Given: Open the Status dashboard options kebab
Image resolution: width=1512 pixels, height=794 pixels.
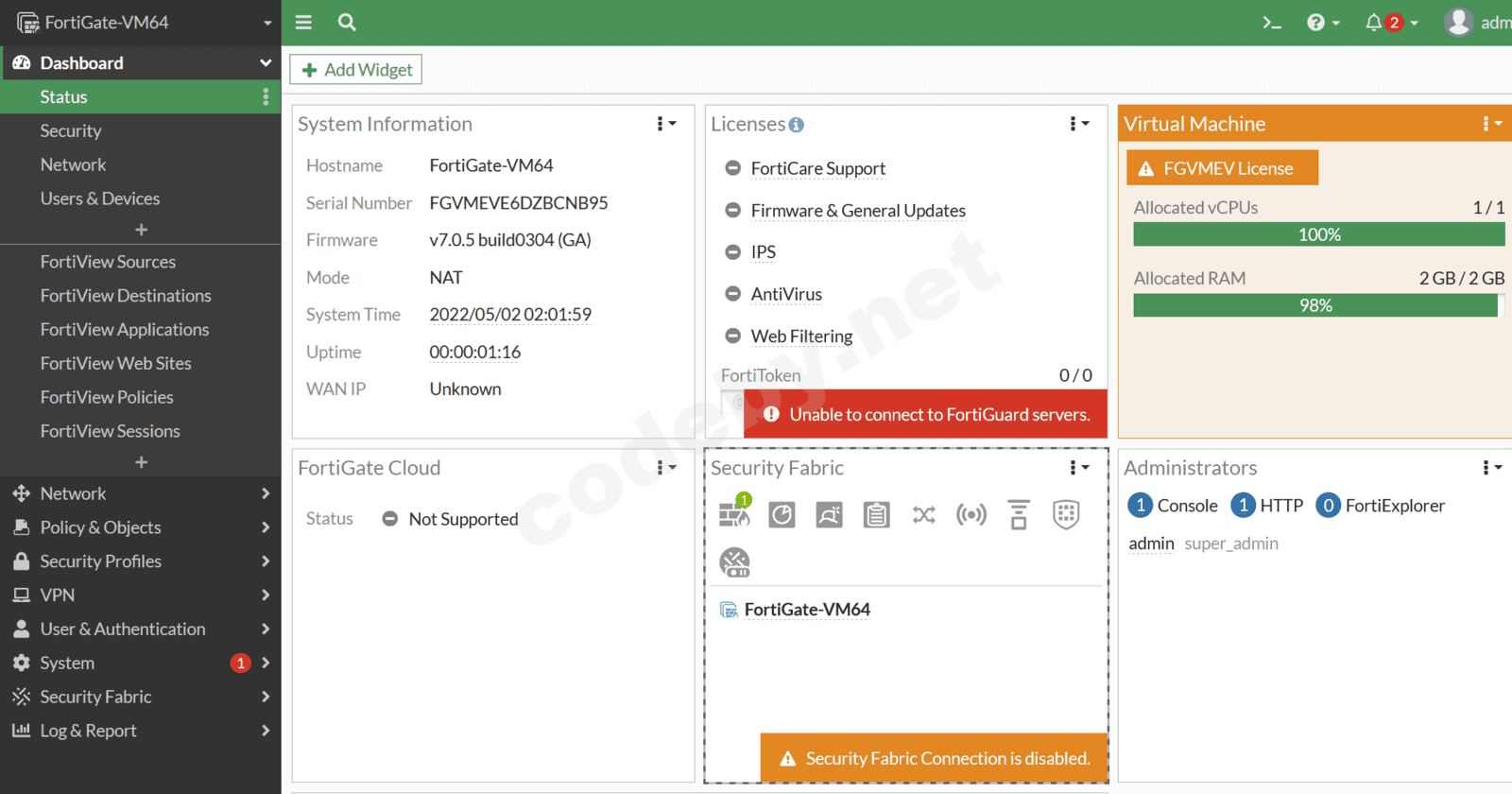Looking at the screenshot, I should point(266,96).
